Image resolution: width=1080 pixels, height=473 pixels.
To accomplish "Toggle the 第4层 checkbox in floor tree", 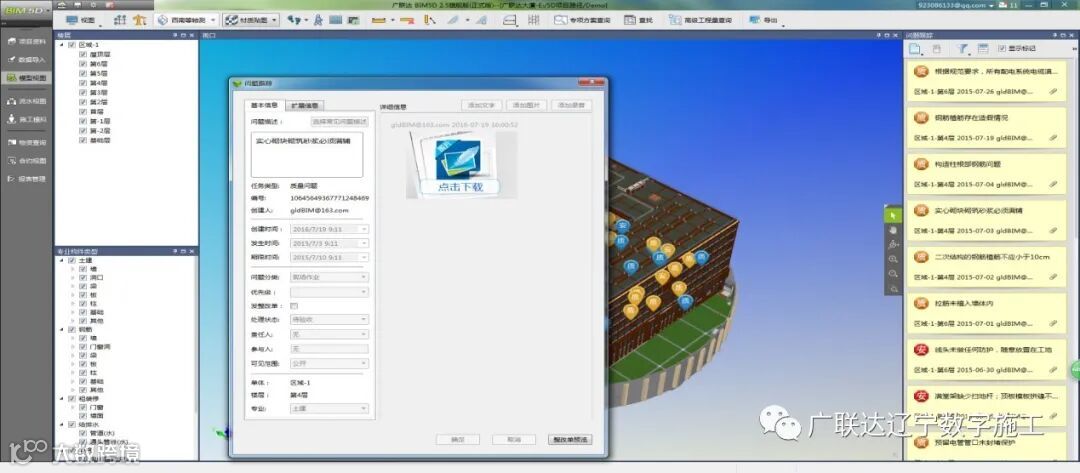I will pos(83,83).
